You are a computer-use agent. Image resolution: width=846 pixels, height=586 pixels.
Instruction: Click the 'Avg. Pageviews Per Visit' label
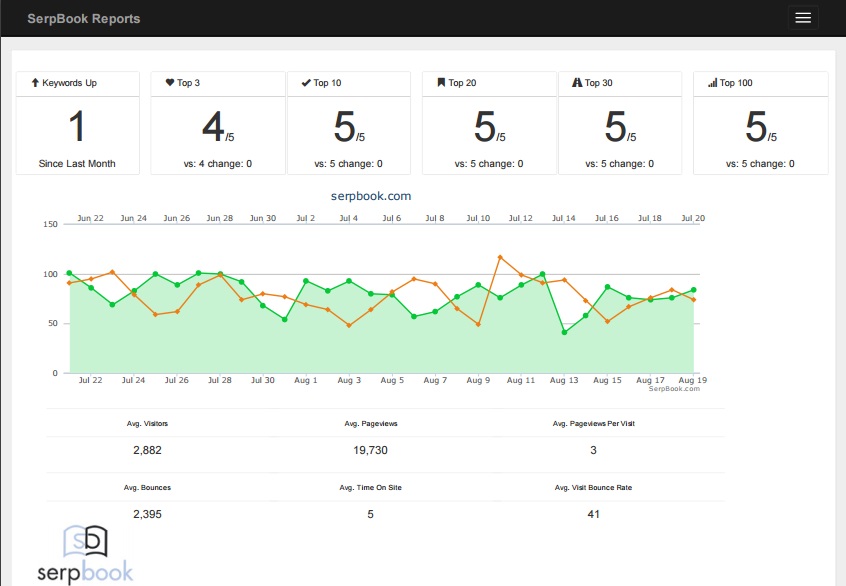(x=593, y=424)
